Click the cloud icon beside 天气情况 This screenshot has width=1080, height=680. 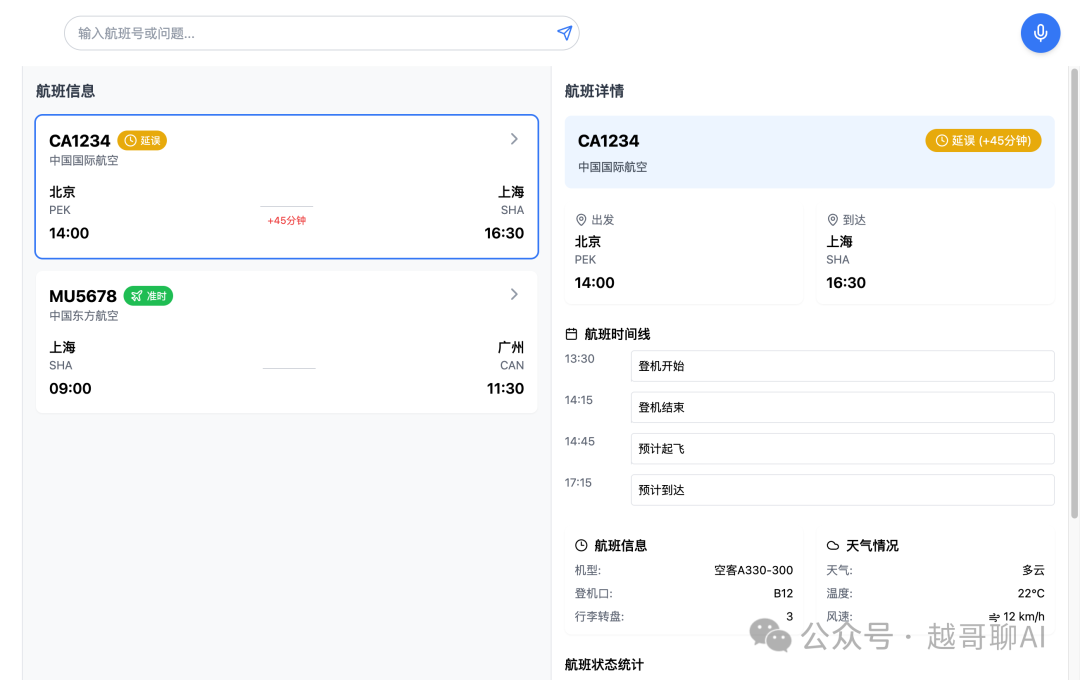coord(833,546)
